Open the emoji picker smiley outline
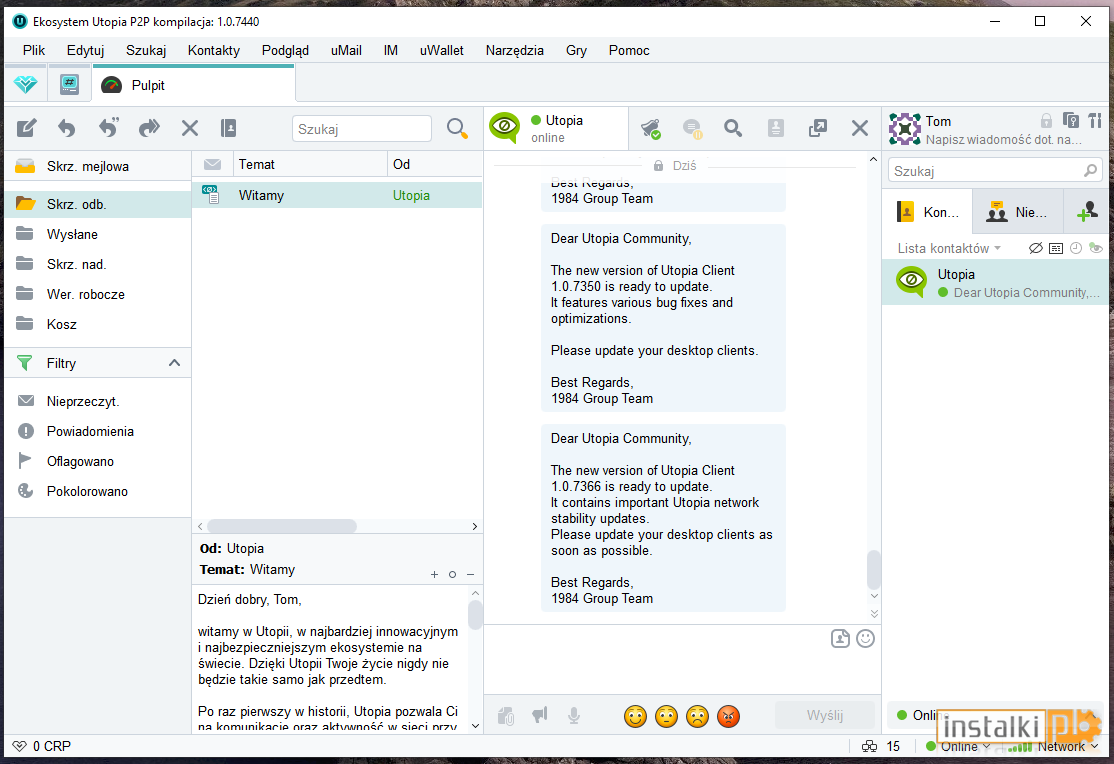1114x764 pixels. [865, 638]
